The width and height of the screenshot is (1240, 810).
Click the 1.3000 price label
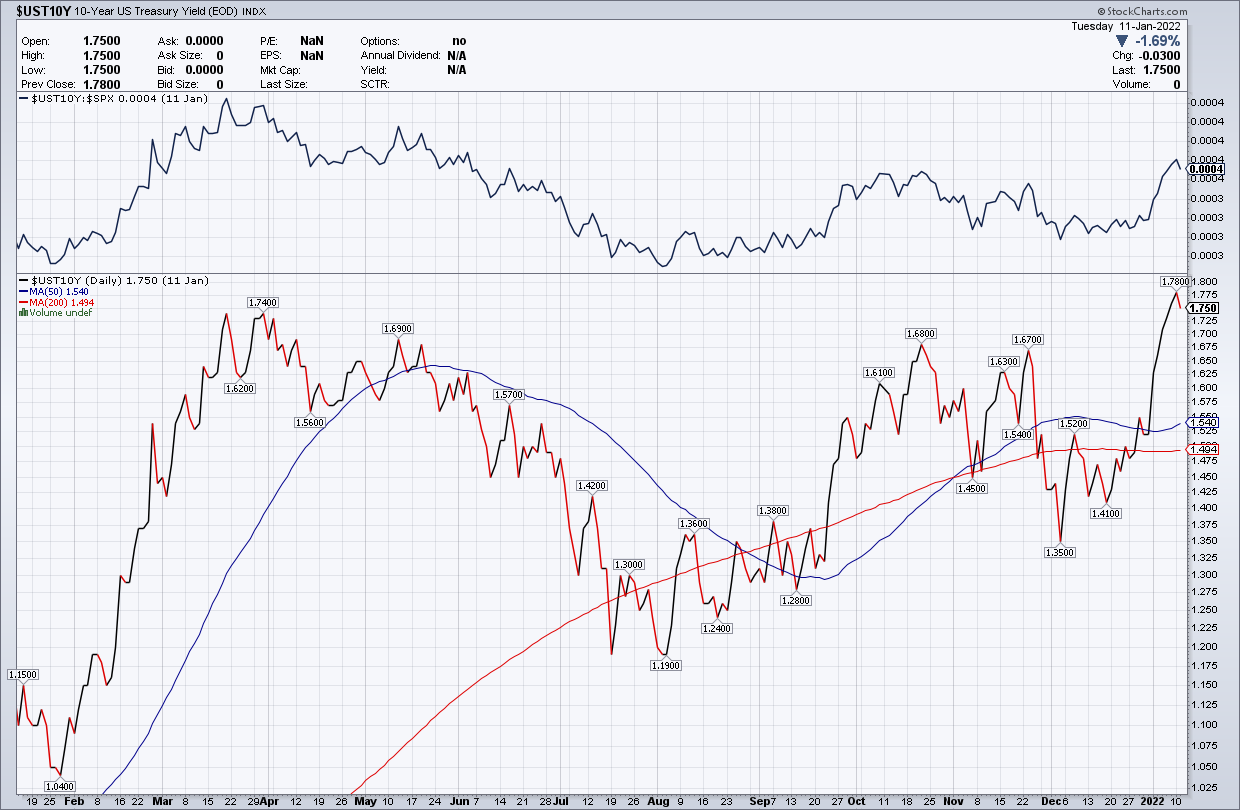coord(629,565)
